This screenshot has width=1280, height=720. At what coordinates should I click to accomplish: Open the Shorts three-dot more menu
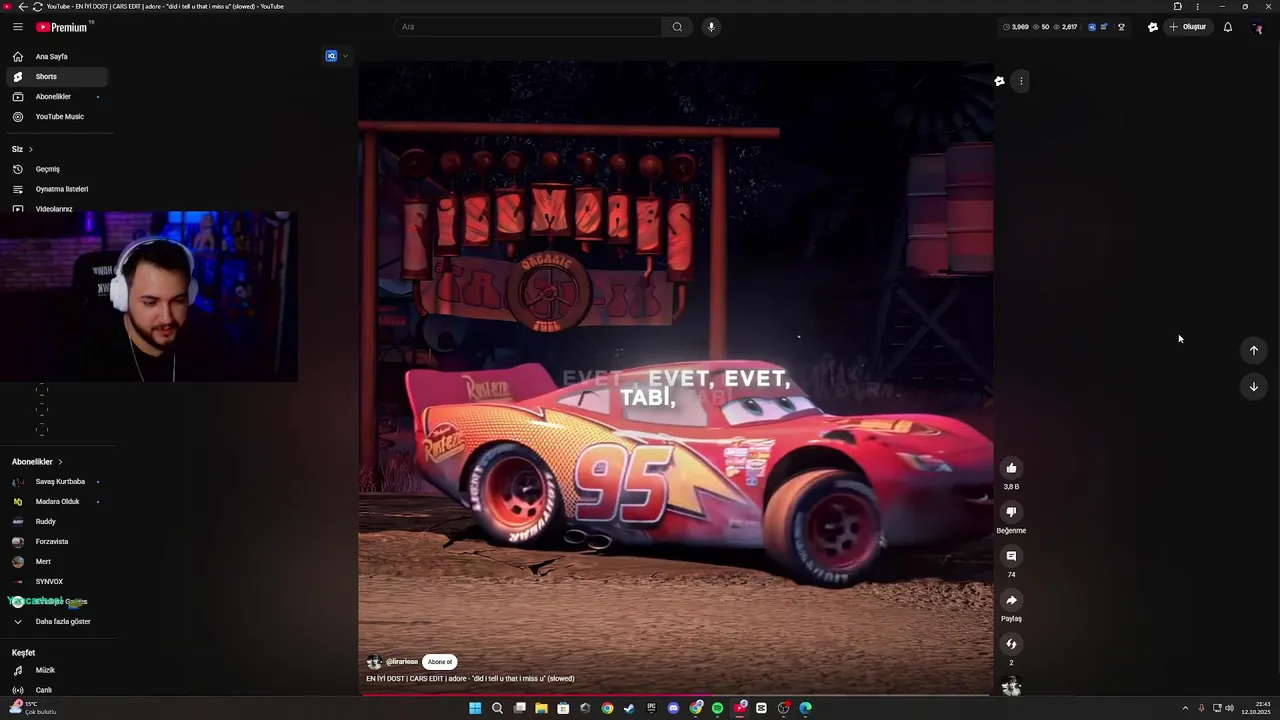[1021, 81]
